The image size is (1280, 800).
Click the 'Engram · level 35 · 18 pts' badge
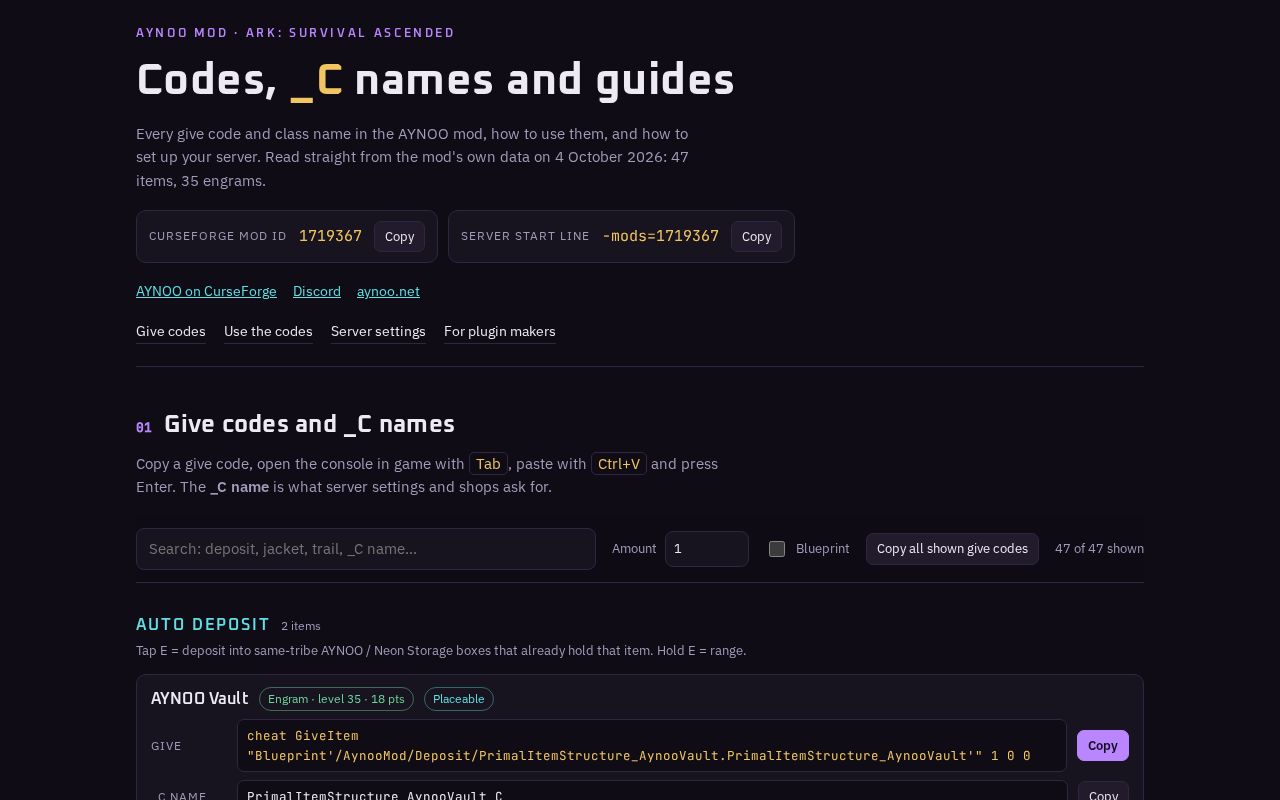click(x=336, y=699)
